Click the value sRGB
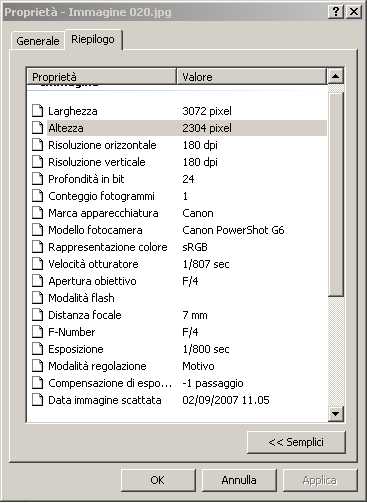Screen dimensions: 367x503 195,247
